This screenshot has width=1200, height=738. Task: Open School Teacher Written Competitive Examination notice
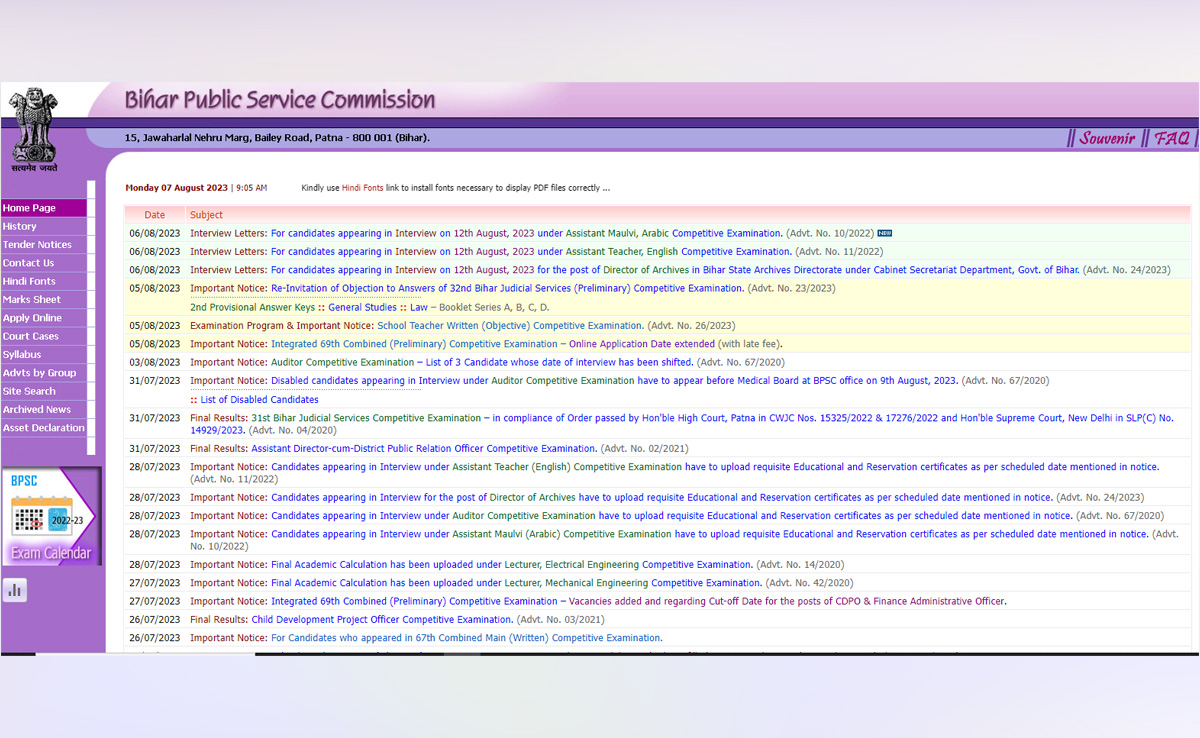click(510, 326)
